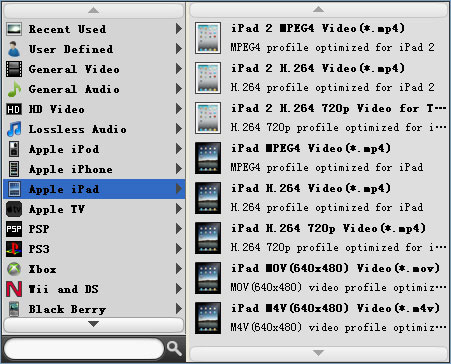Click the category list scroll-down button
The width and height of the screenshot is (451, 364).
94,324
